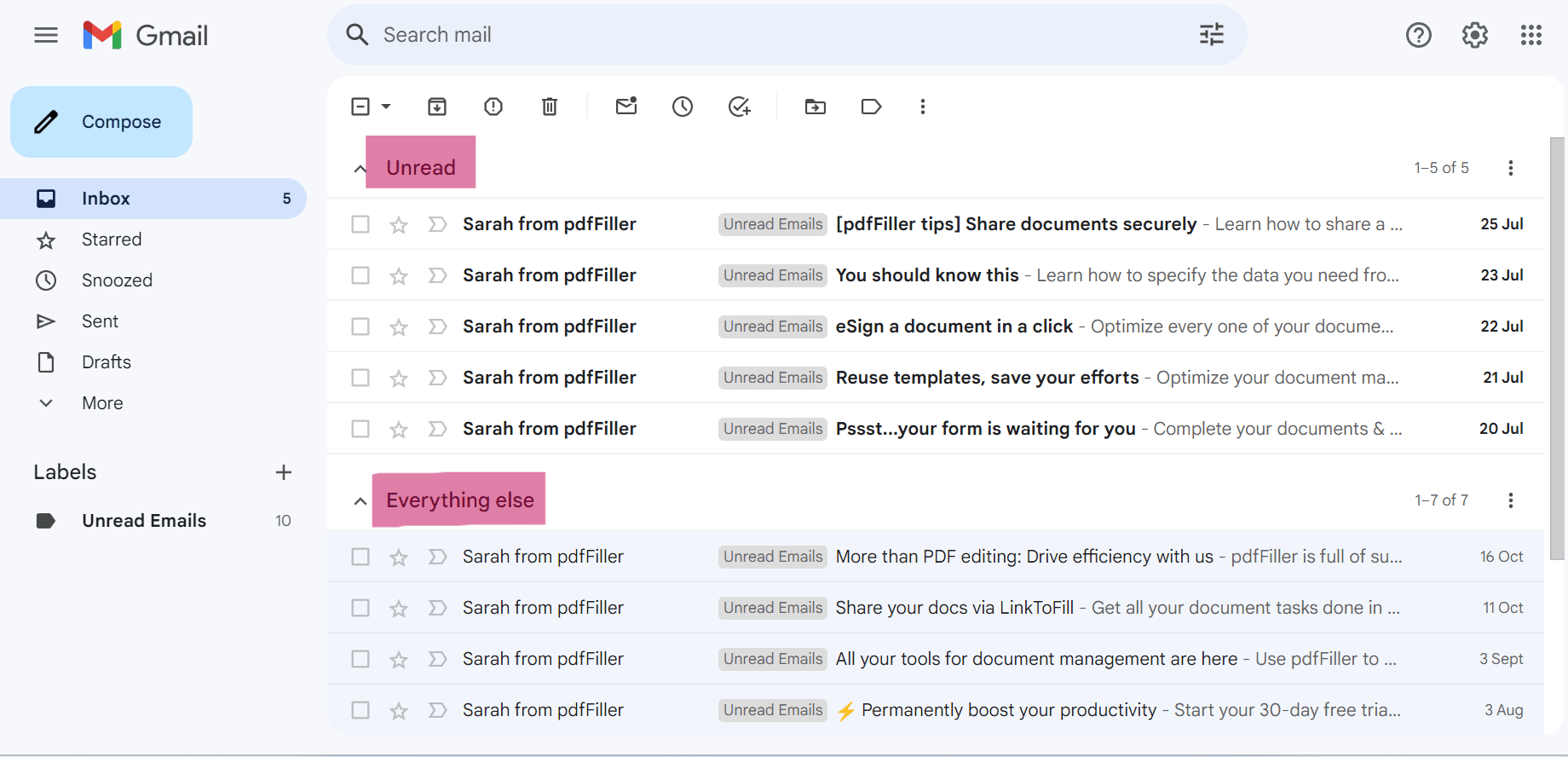Click the Archive icon in toolbar

(437, 107)
